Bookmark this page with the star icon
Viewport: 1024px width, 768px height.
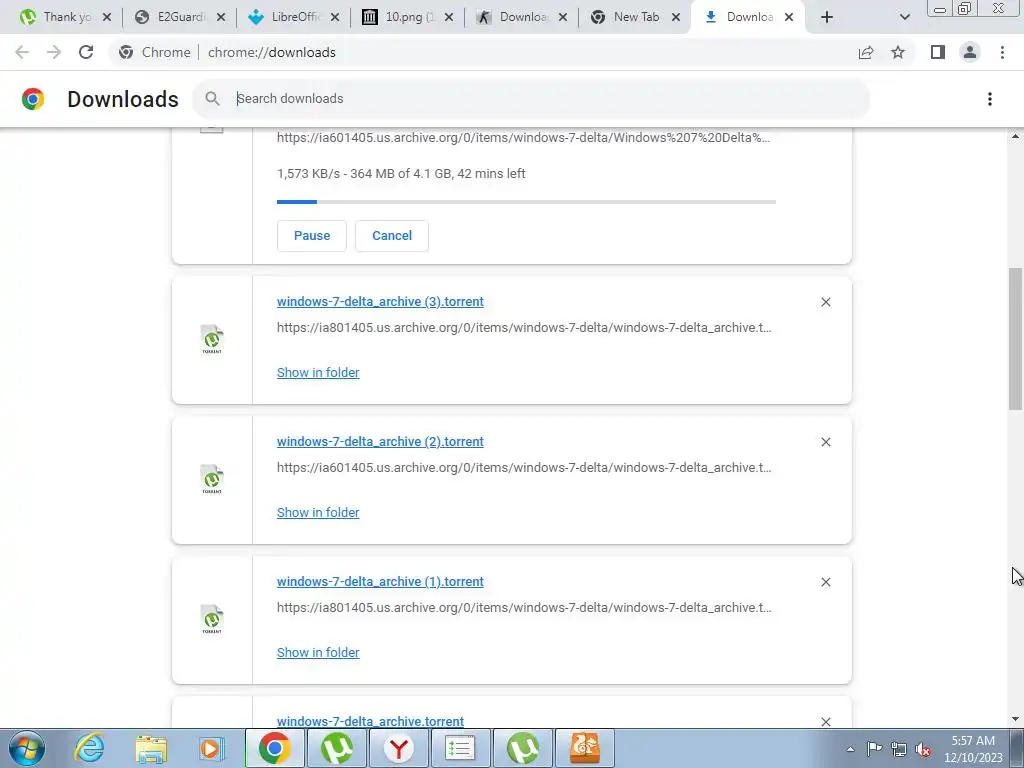pos(898,52)
